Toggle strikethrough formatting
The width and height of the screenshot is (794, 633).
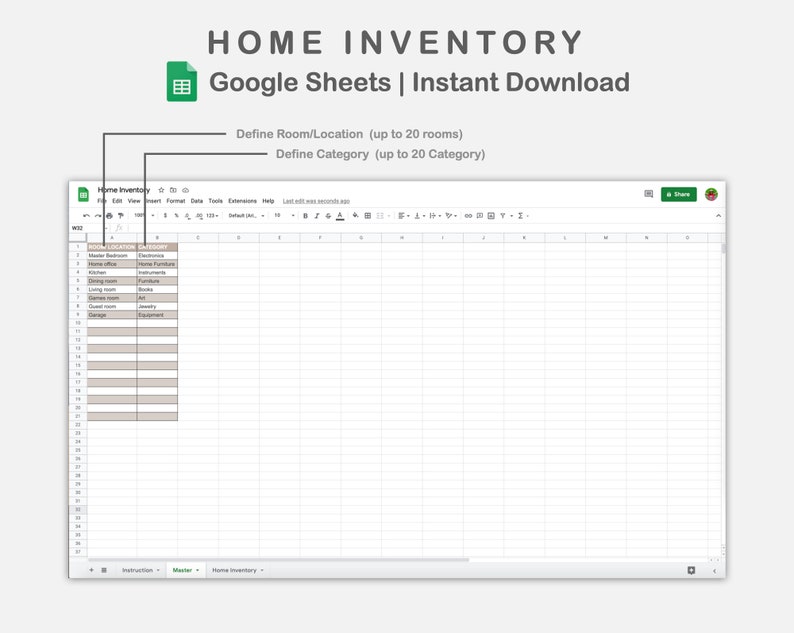(x=328, y=216)
